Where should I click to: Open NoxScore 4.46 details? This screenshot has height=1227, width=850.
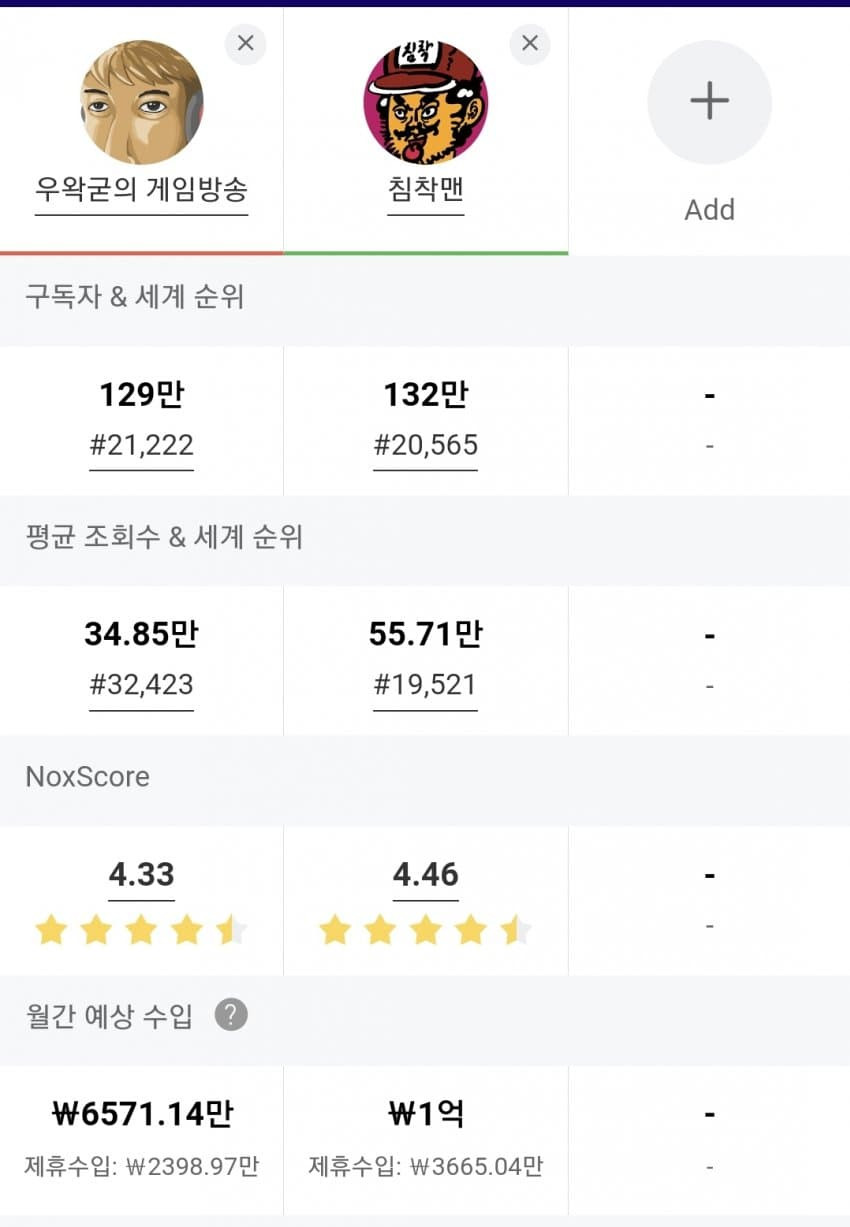click(x=426, y=875)
